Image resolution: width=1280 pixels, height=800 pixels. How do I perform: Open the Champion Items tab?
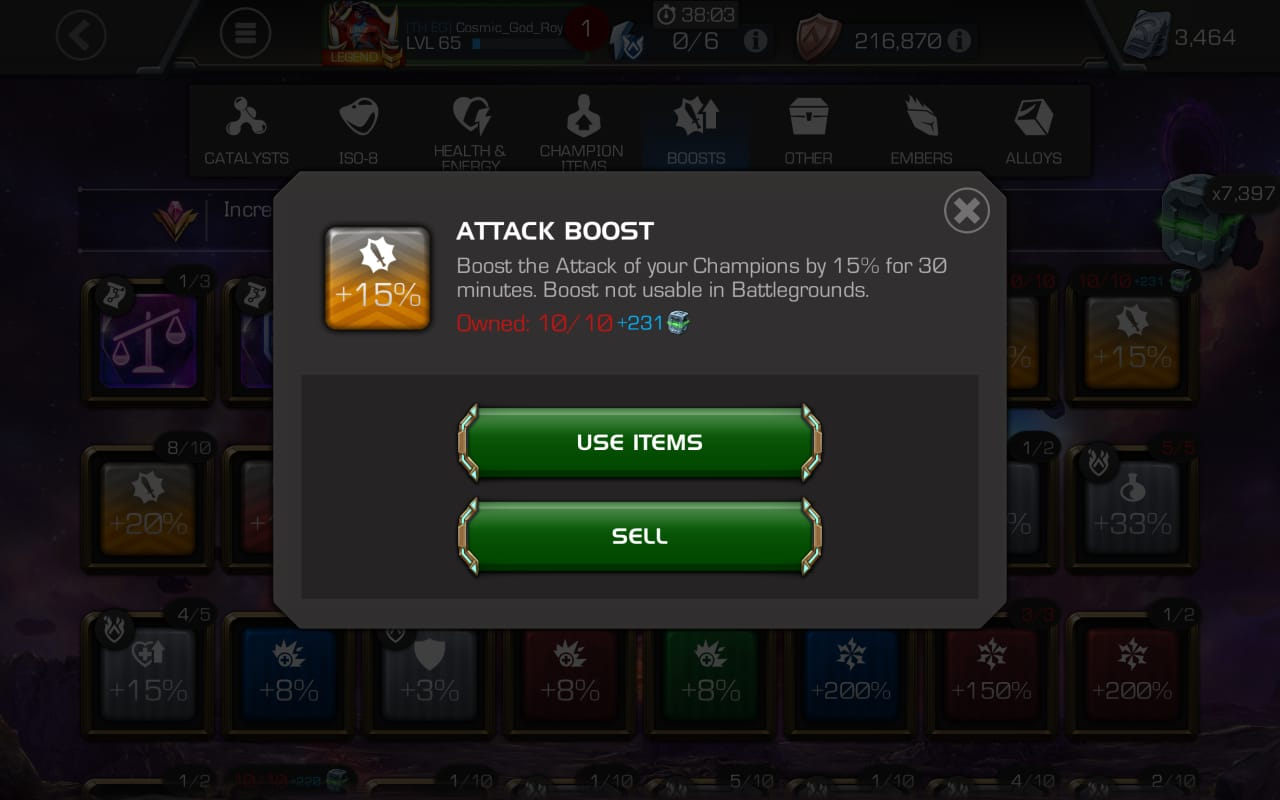(582, 130)
